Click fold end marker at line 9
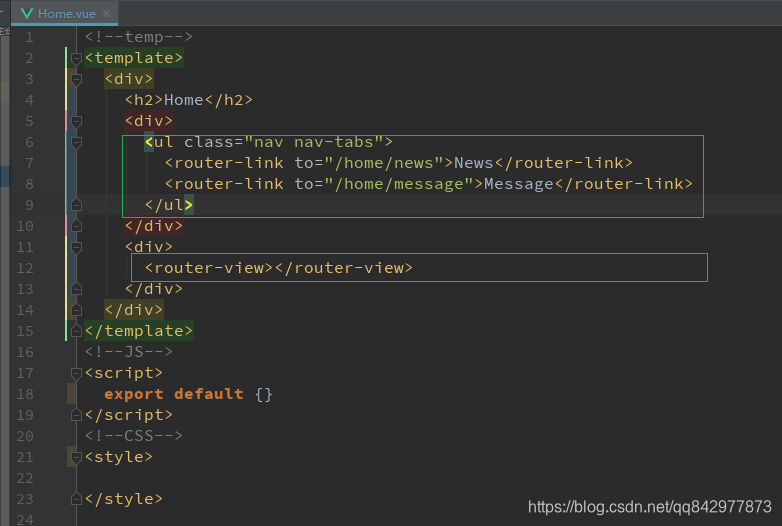Viewport: 782px width, 526px height. [76, 205]
